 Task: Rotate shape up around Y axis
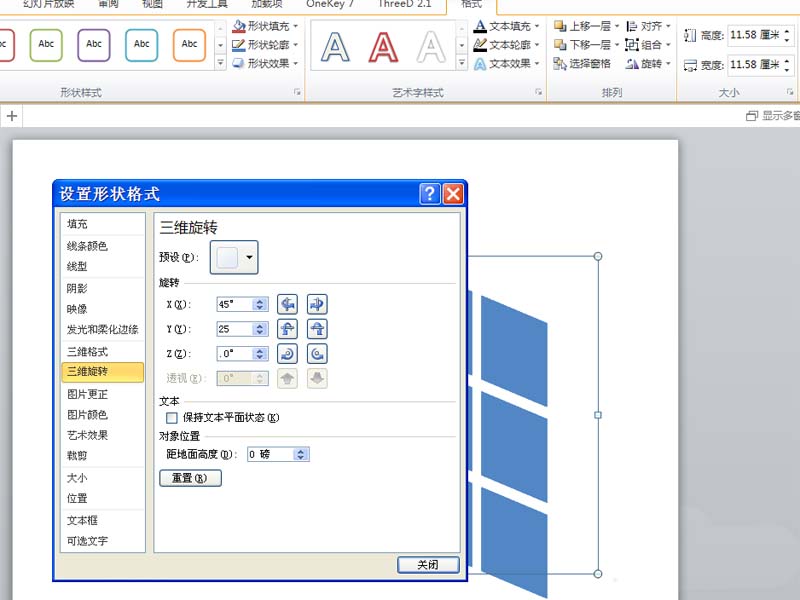[x=288, y=328]
